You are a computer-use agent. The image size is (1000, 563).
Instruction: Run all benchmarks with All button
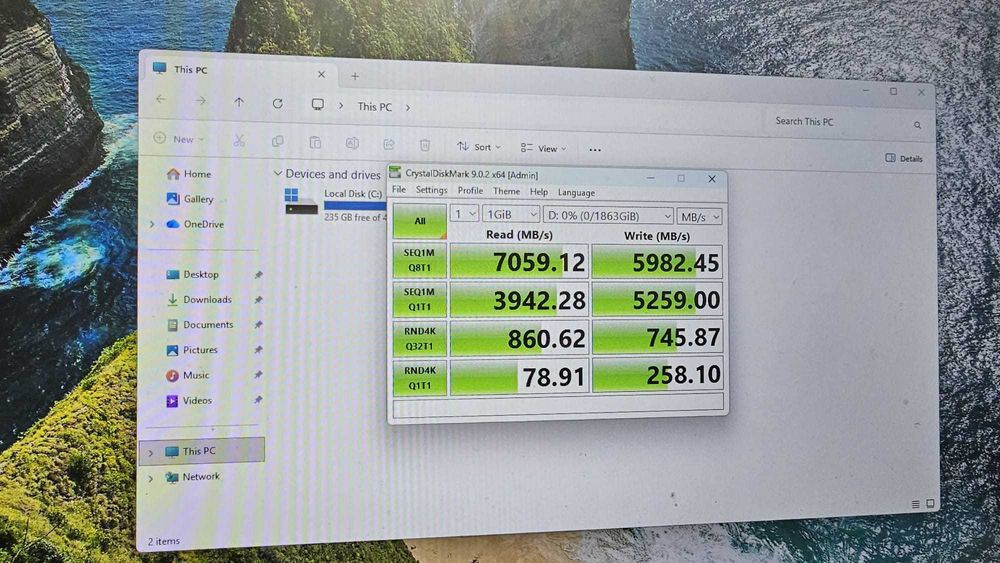(420, 221)
